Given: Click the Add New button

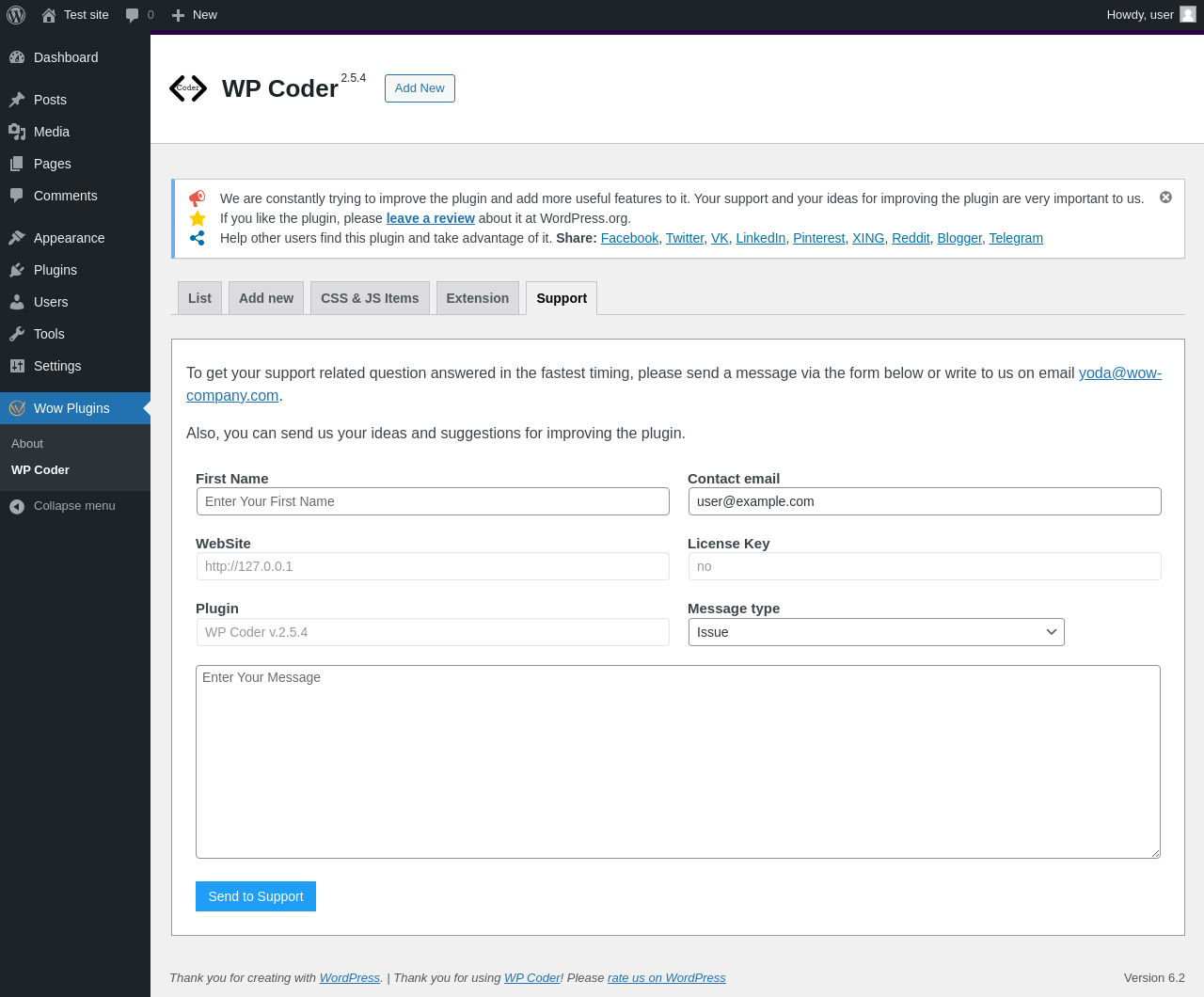Looking at the screenshot, I should pos(420,88).
